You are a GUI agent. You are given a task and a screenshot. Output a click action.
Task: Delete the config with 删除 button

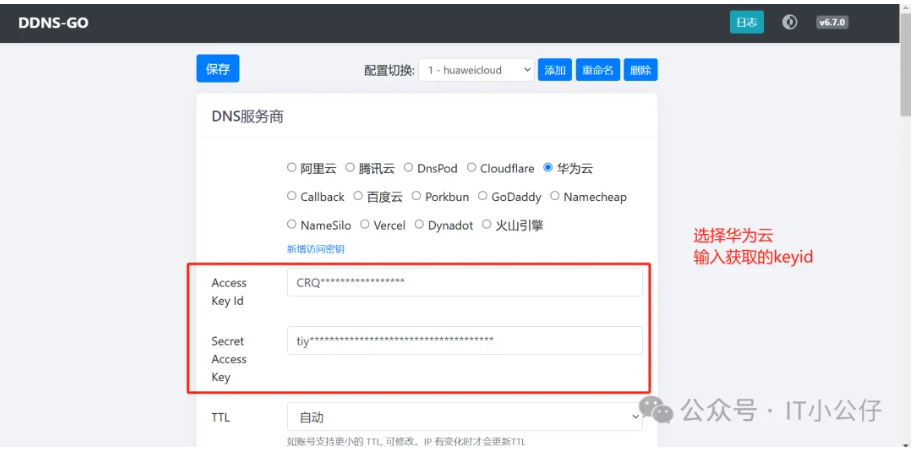click(640, 70)
